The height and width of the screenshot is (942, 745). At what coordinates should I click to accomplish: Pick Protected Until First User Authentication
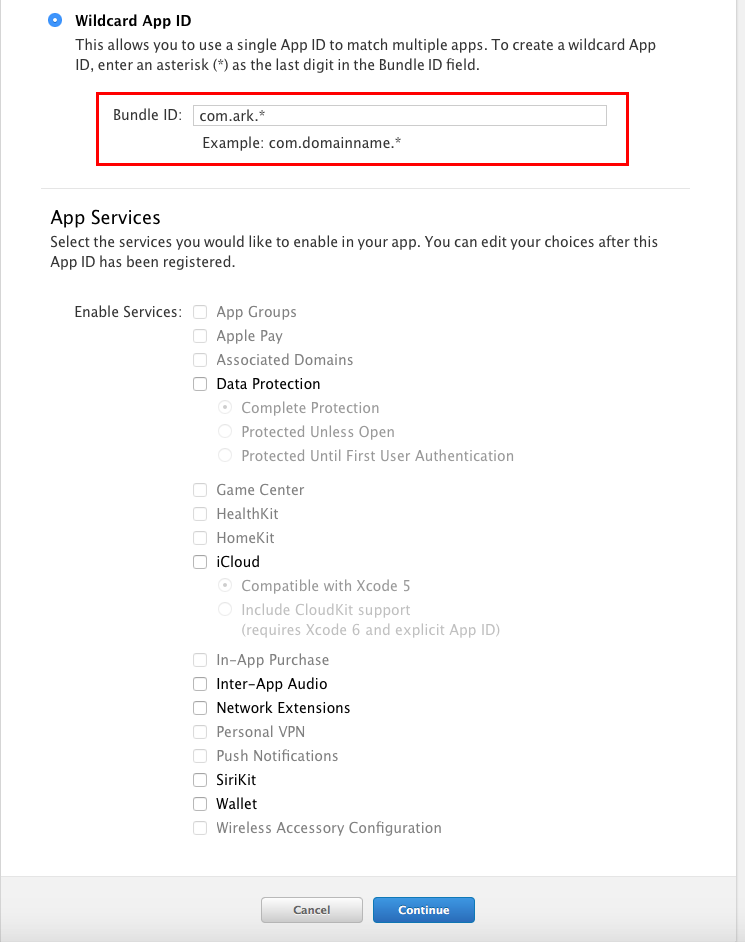pos(225,455)
